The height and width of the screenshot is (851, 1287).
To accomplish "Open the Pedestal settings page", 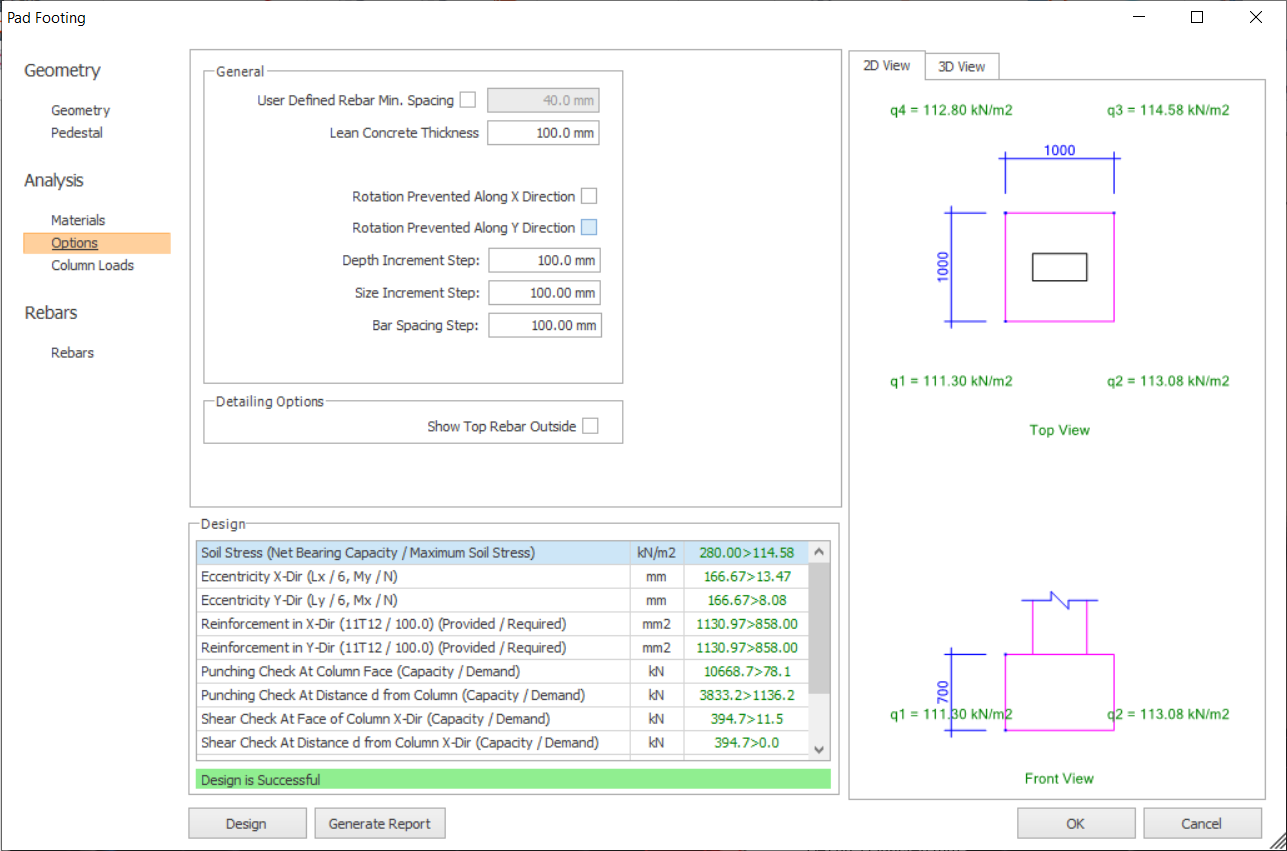I will 77,133.
